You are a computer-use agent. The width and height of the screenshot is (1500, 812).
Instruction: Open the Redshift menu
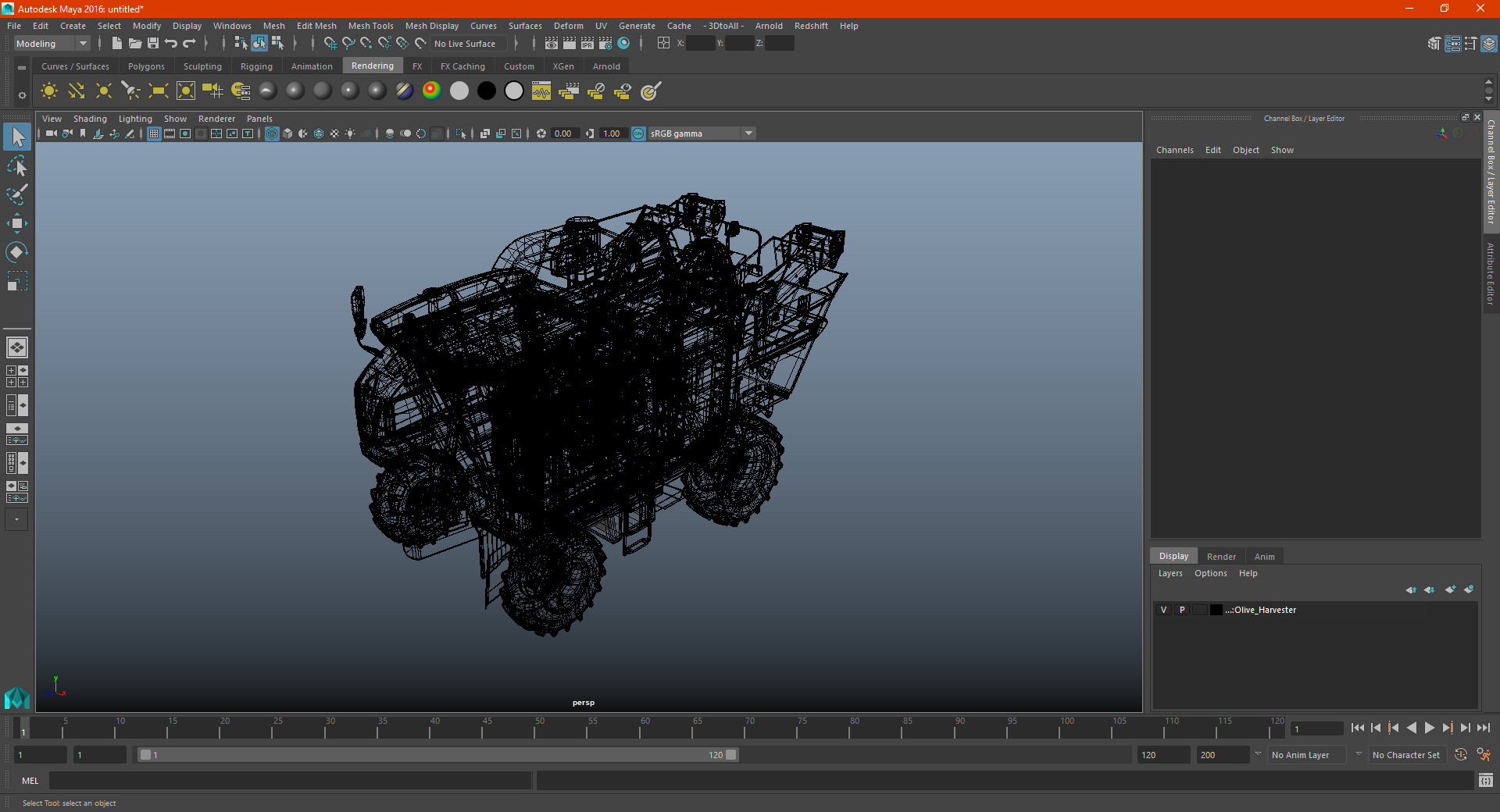[811, 26]
